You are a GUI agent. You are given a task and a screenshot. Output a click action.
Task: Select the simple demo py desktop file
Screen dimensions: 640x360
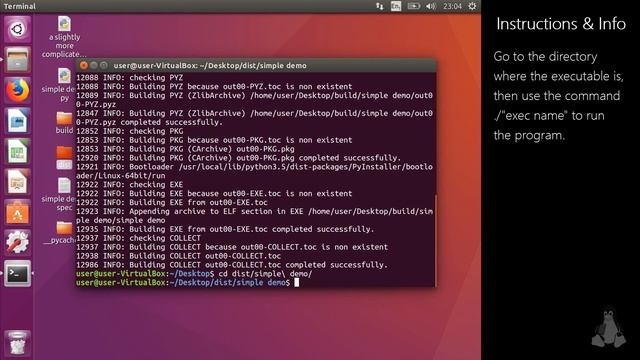[x=61, y=85]
